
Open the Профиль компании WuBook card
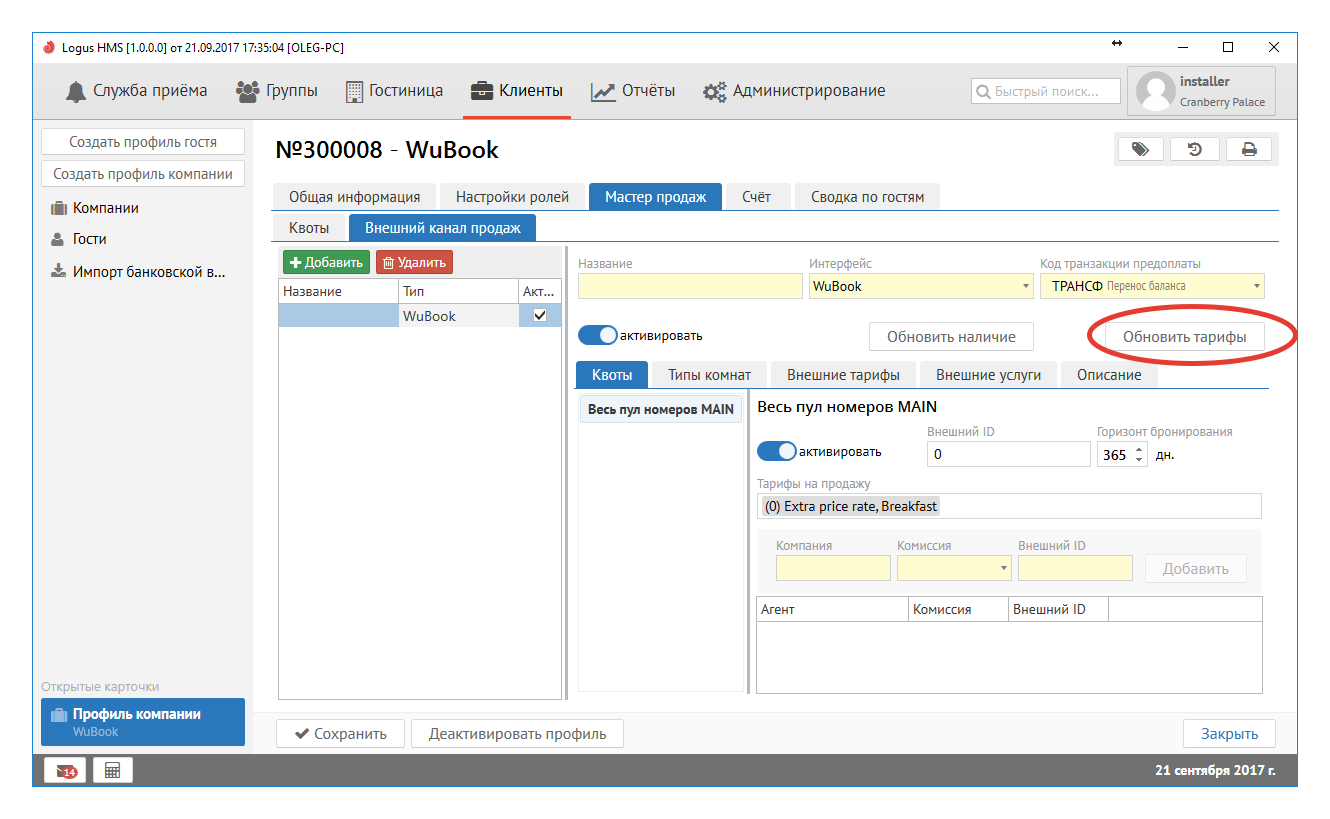click(143, 722)
